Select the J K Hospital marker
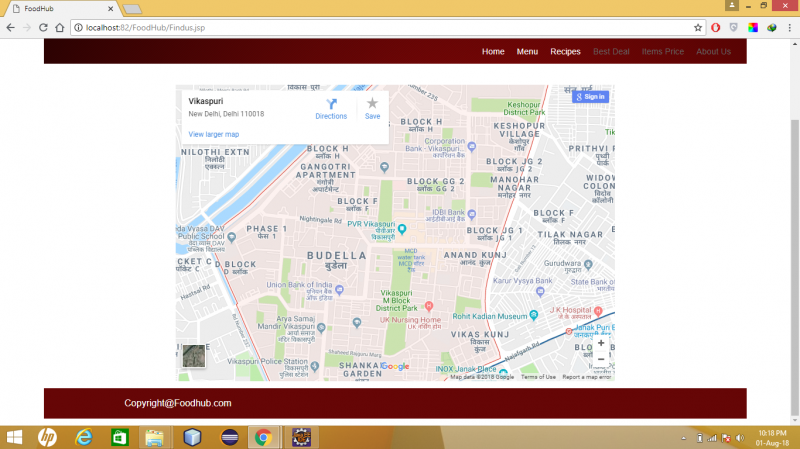Screen dimensions: 800x449 598,311
